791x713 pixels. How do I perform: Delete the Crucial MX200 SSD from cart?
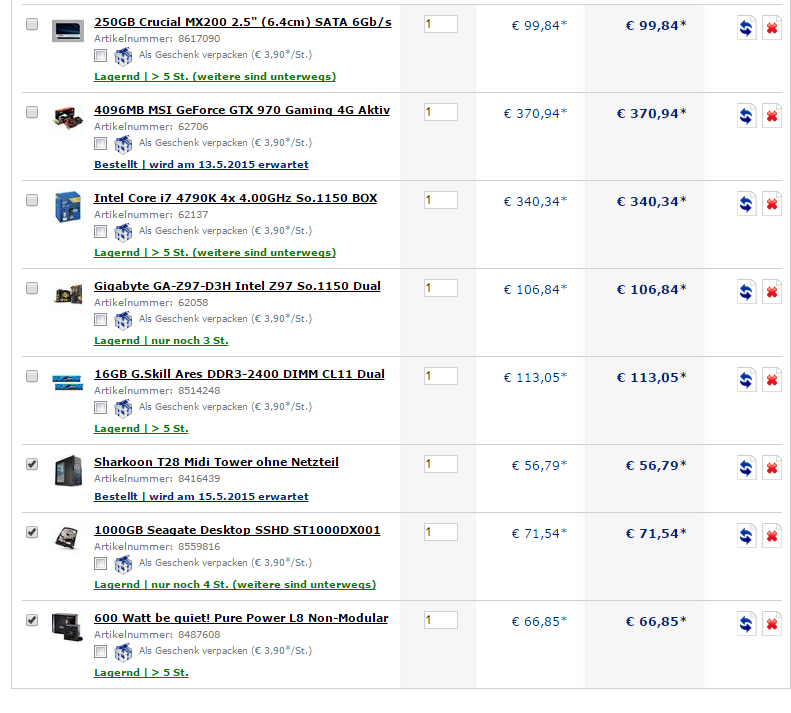[x=772, y=28]
